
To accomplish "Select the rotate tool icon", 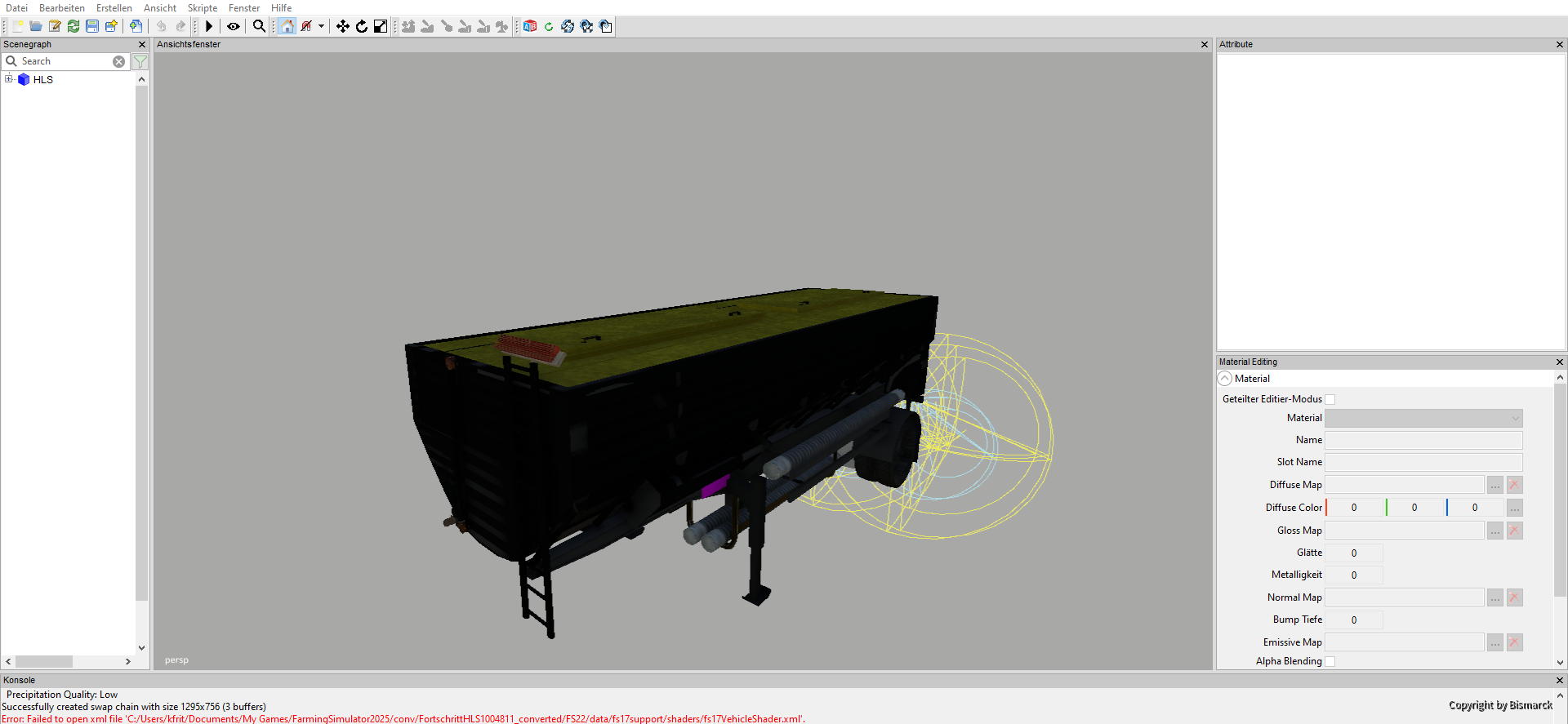I will pyautogui.click(x=362, y=26).
